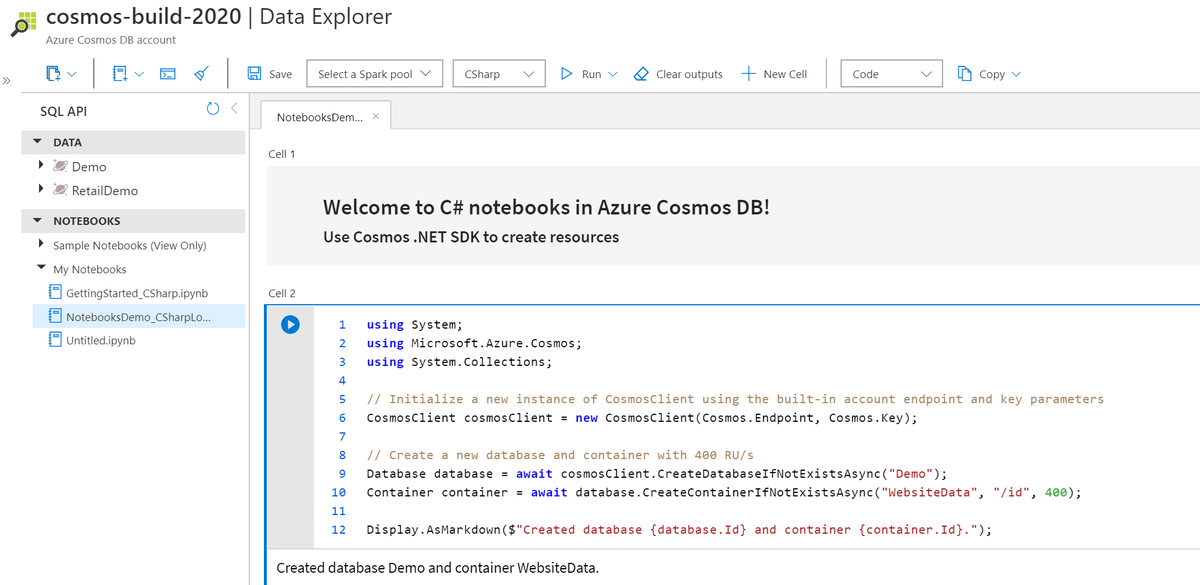
Task: Collapse the My Notebooks folder
Action: pos(41,268)
